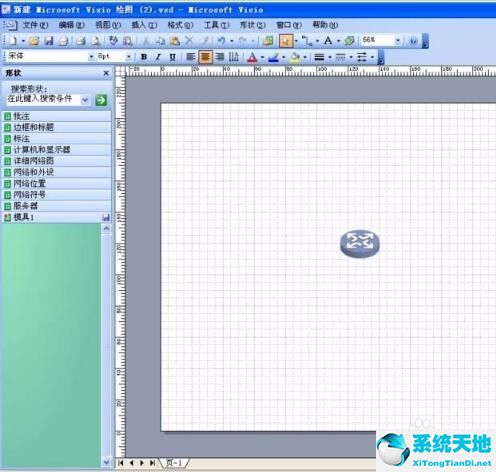Open the 边框和标题 stencil
Image resolution: width=496 pixels, height=472 pixels.
[x=57, y=127]
